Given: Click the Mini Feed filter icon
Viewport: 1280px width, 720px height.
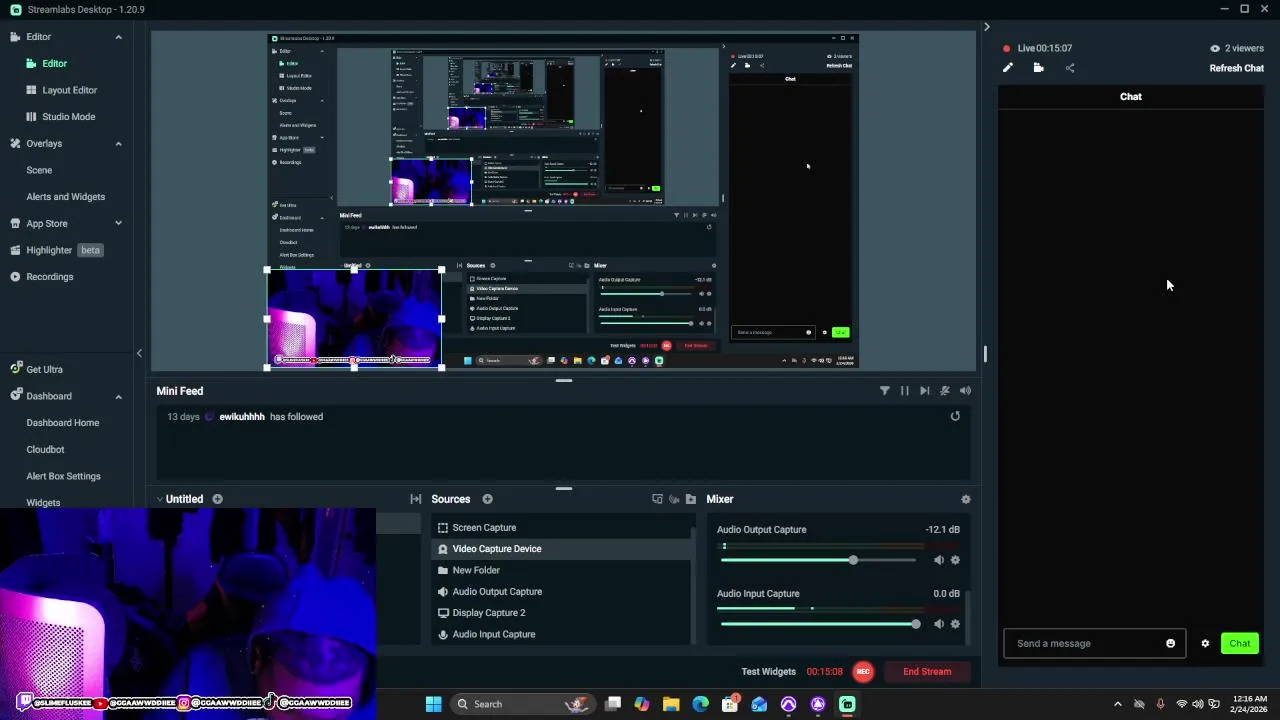Looking at the screenshot, I should pos(884,391).
